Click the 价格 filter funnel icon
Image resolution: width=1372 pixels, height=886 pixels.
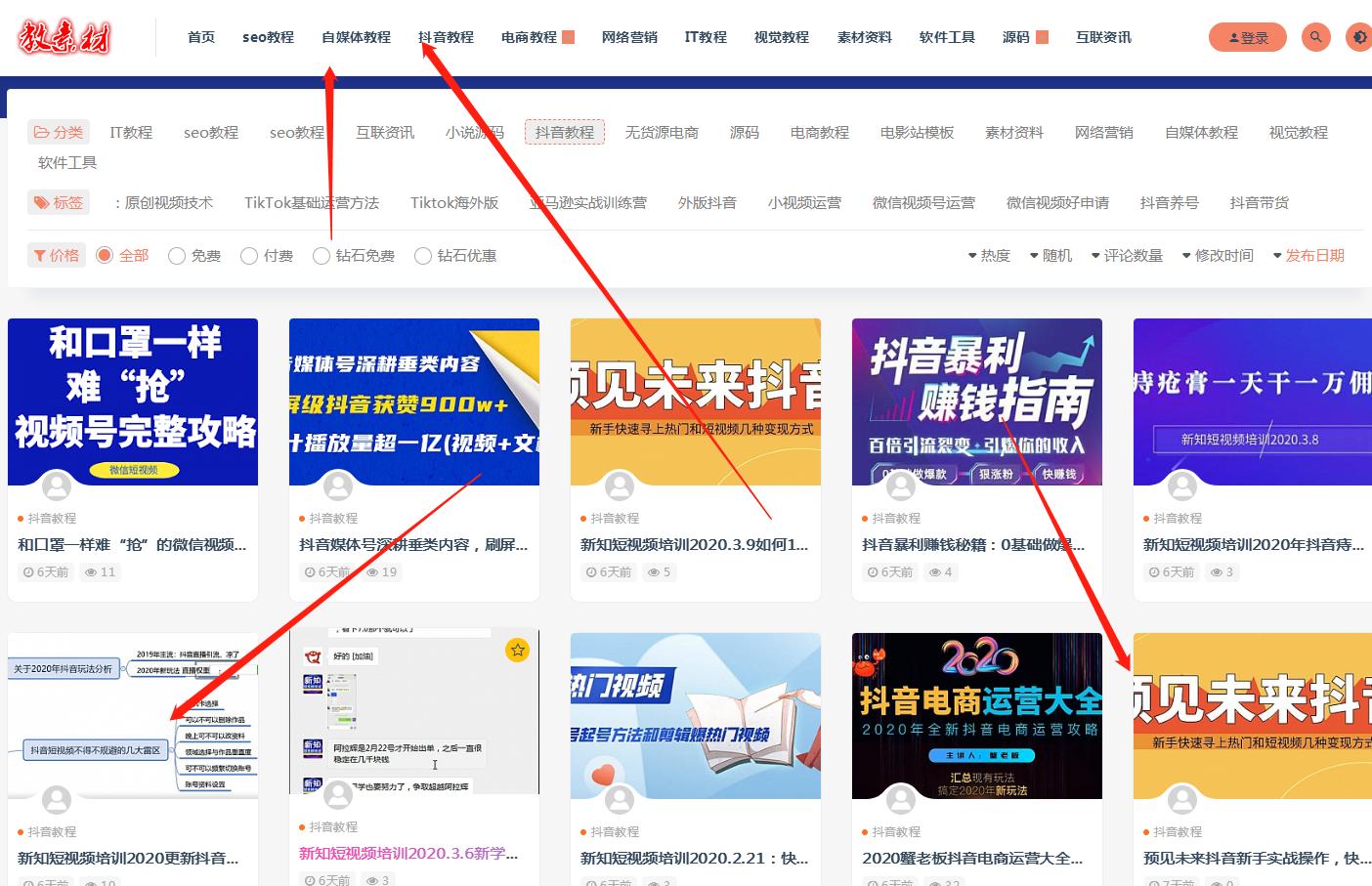39,255
